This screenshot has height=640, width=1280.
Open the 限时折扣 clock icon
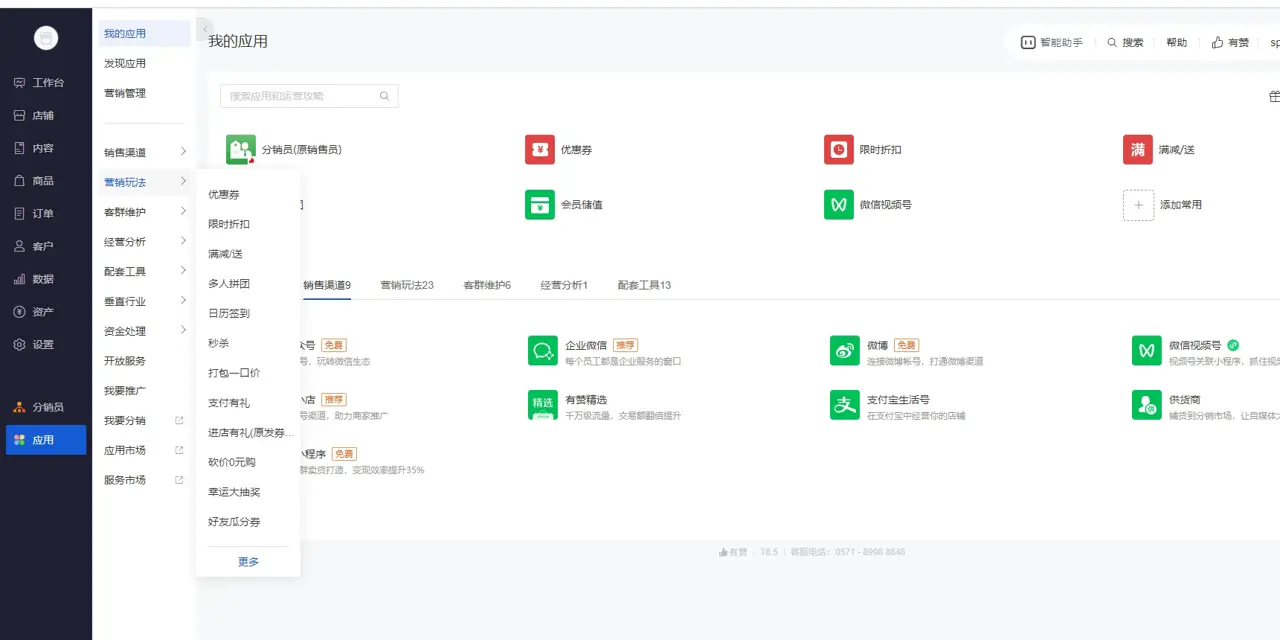coord(838,150)
